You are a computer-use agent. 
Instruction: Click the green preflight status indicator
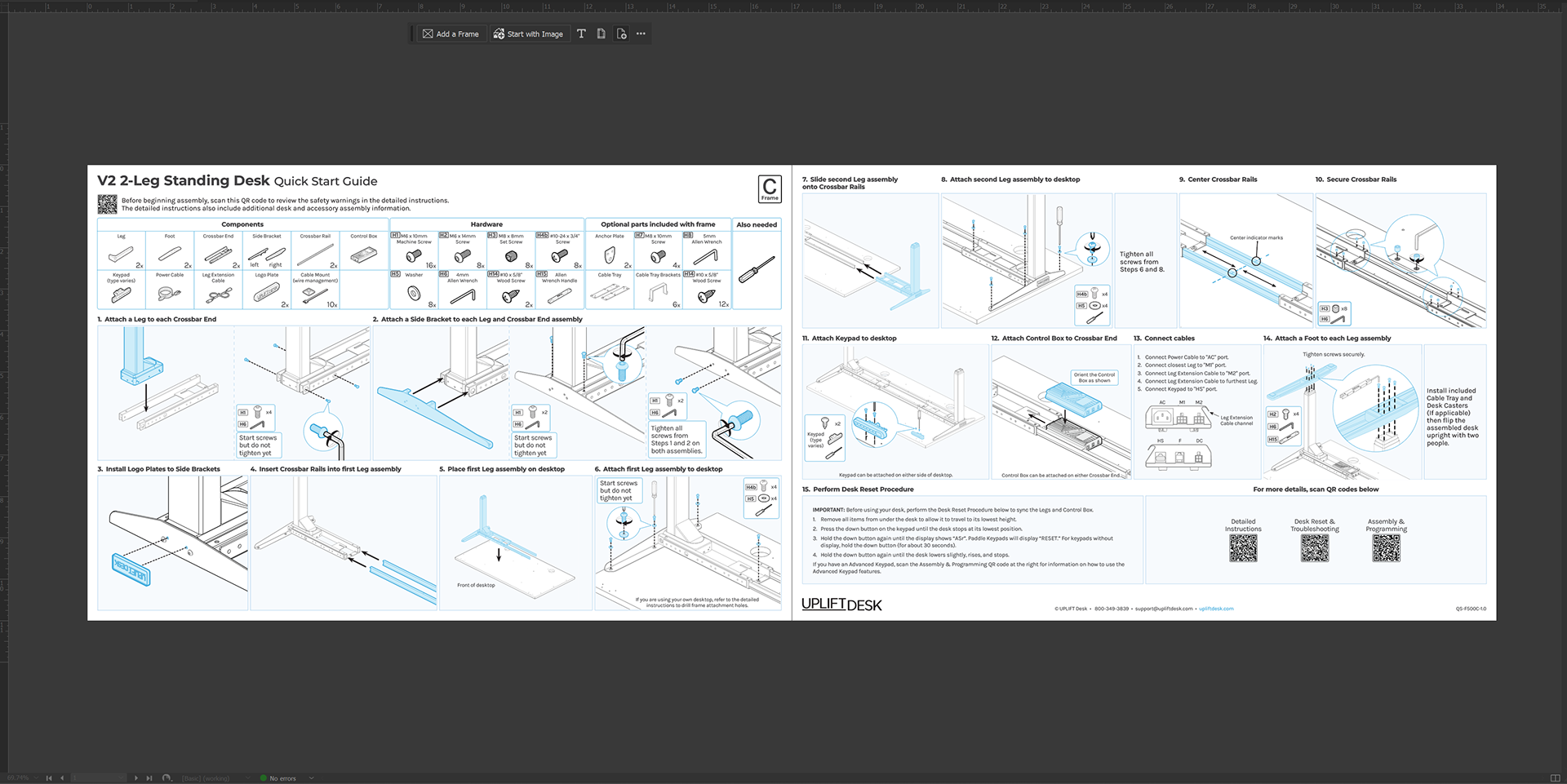(263, 778)
